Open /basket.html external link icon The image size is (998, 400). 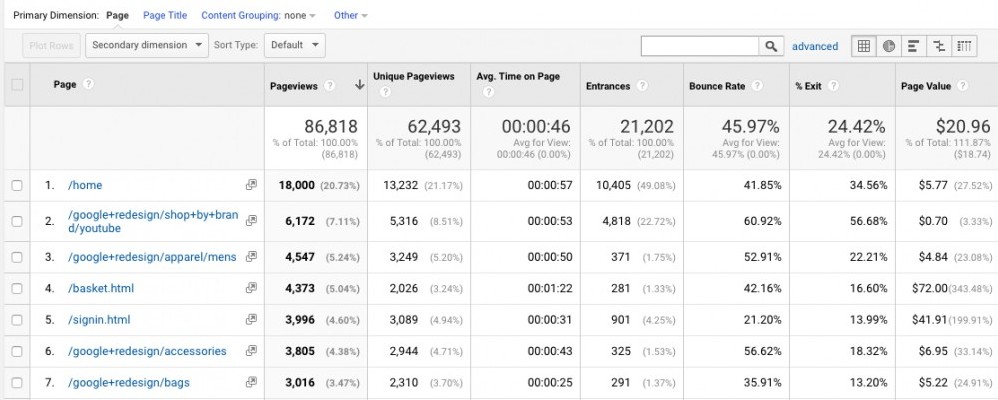(251, 288)
